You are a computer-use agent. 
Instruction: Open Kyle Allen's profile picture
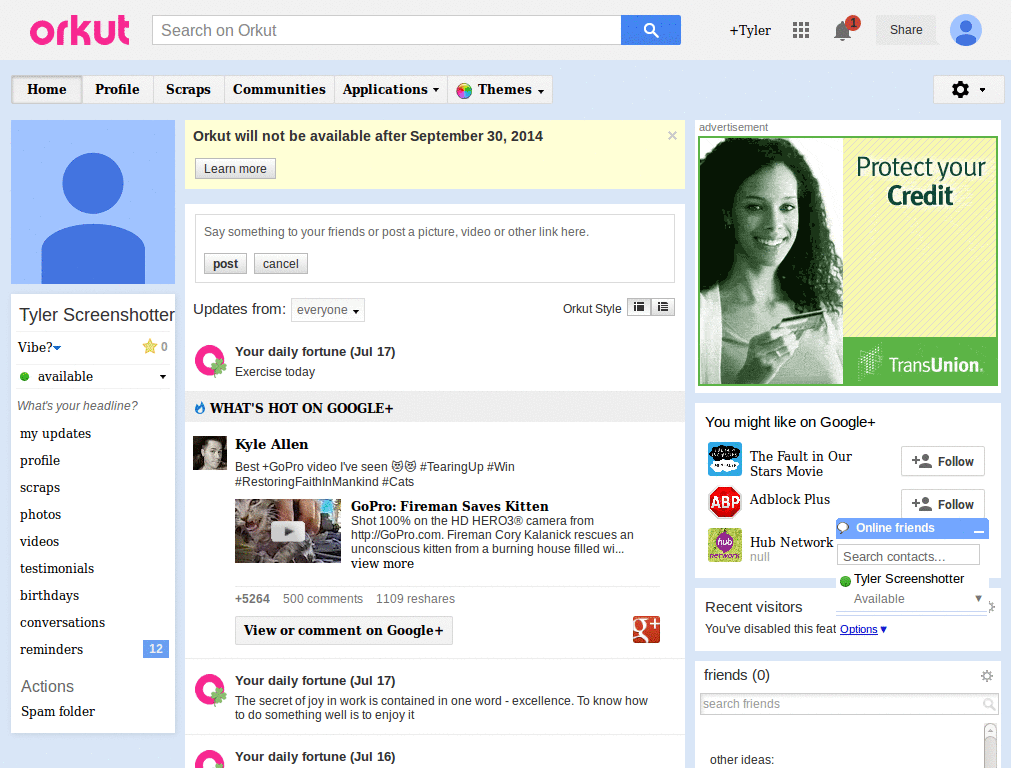coord(210,453)
